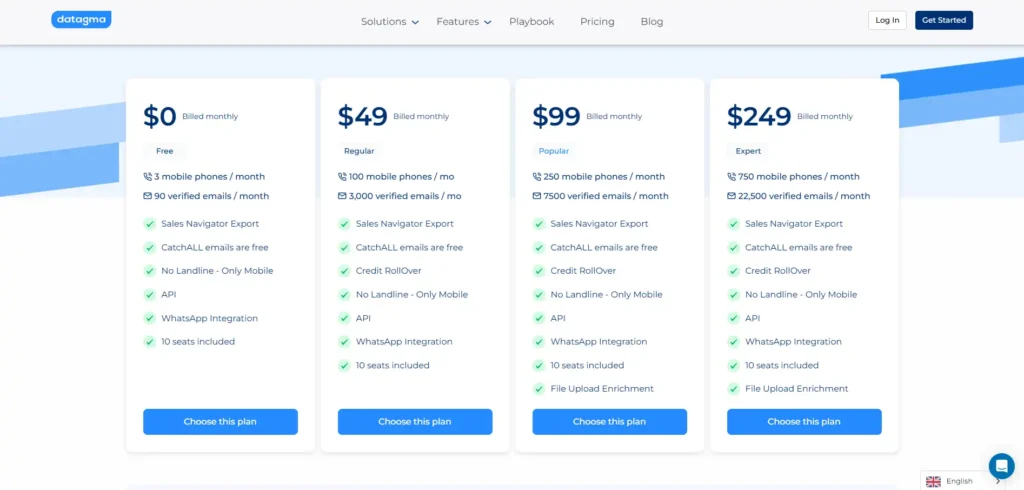Click '3,000 verified emails / mo' text

[x=405, y=196]
